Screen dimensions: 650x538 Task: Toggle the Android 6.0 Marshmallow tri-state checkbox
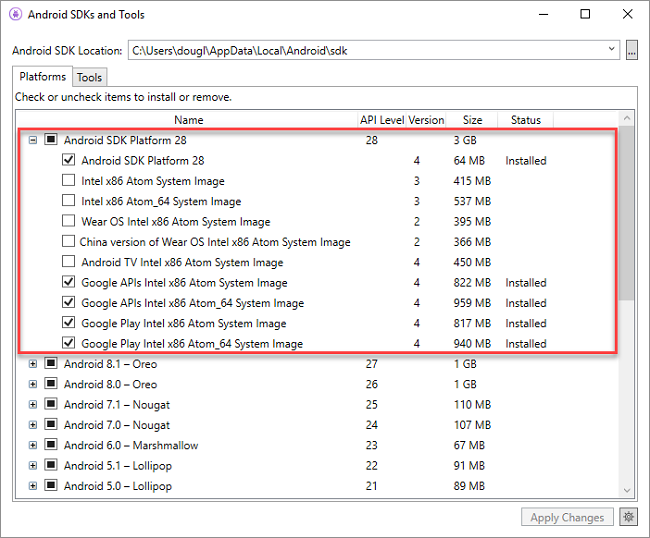pyautogui.click(x=51, y=445)
